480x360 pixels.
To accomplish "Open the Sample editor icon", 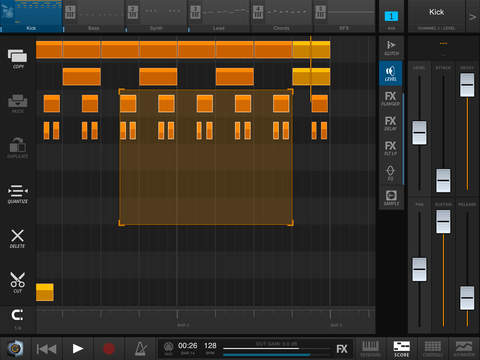I will pyautogui.click(x=391, y=198).
